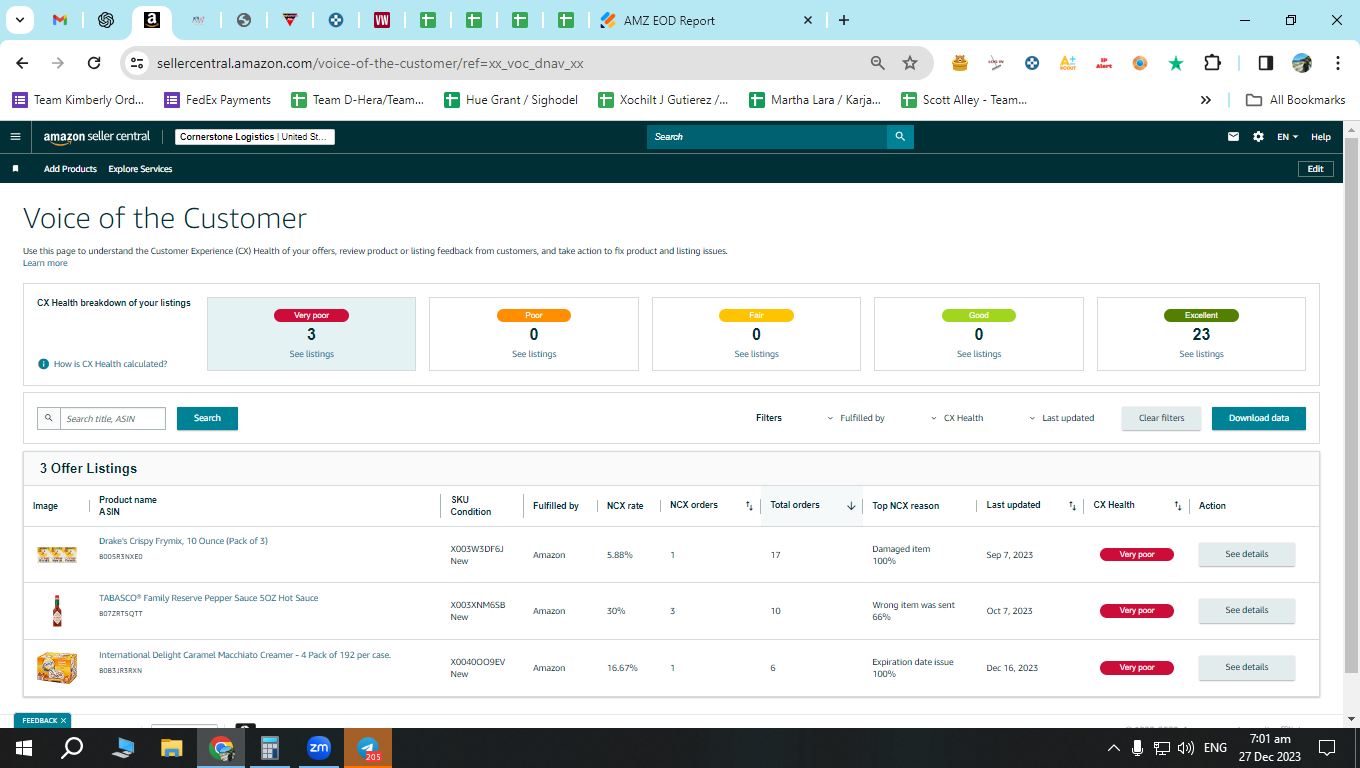Reload the page

pos(94,63)
